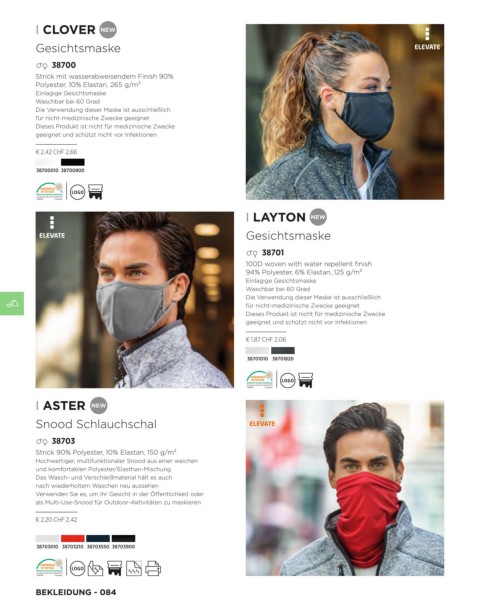Click the Oeko-Tex certification badge under Aster
This screenshot has width=480, height=607.
click(49, 568)
